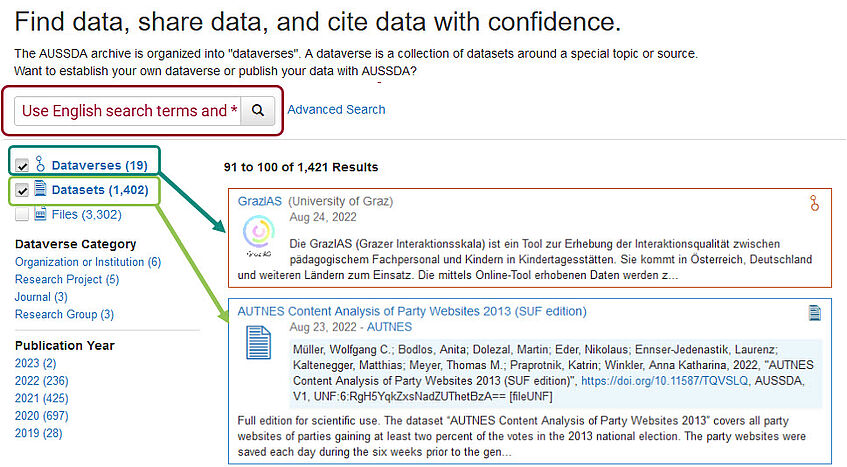Open the Advanced Search link
The width and height of the screenshot is (847, 467).
coord(336,110)
